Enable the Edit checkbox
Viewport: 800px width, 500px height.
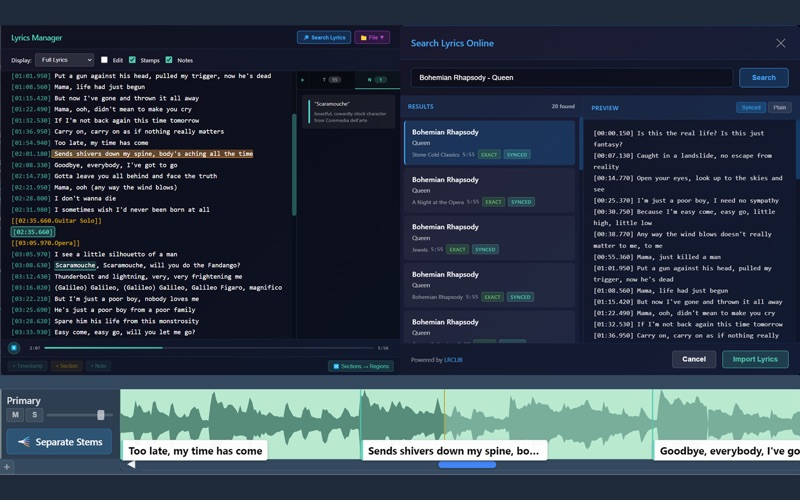tap(104, 60)
